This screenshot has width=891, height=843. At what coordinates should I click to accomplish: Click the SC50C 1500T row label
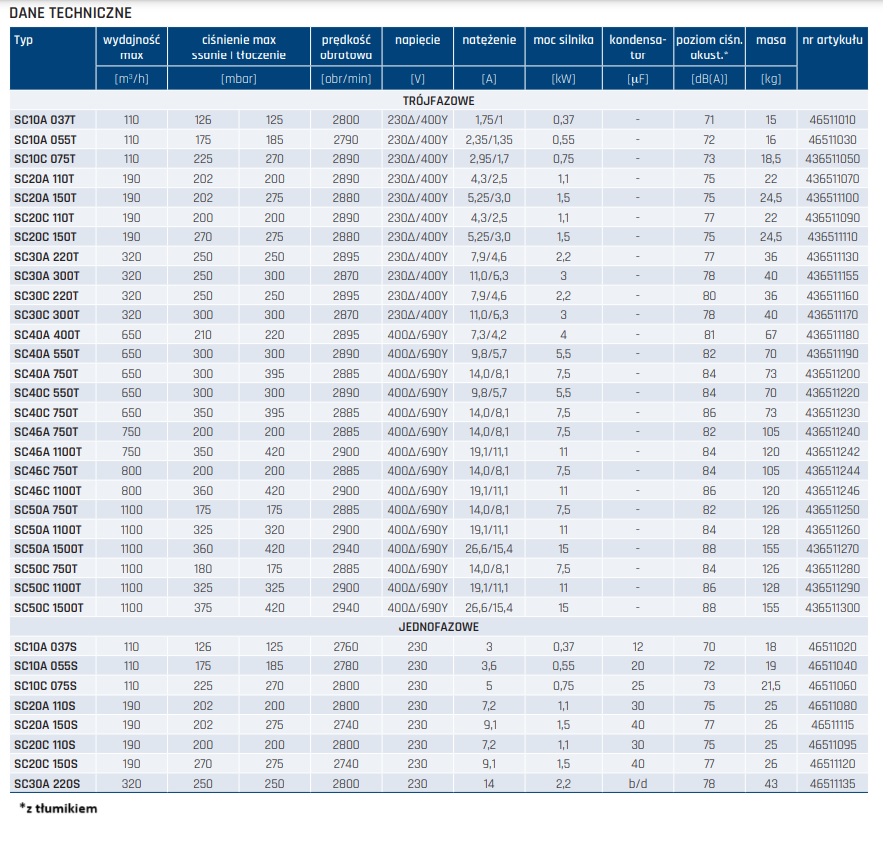49,608
